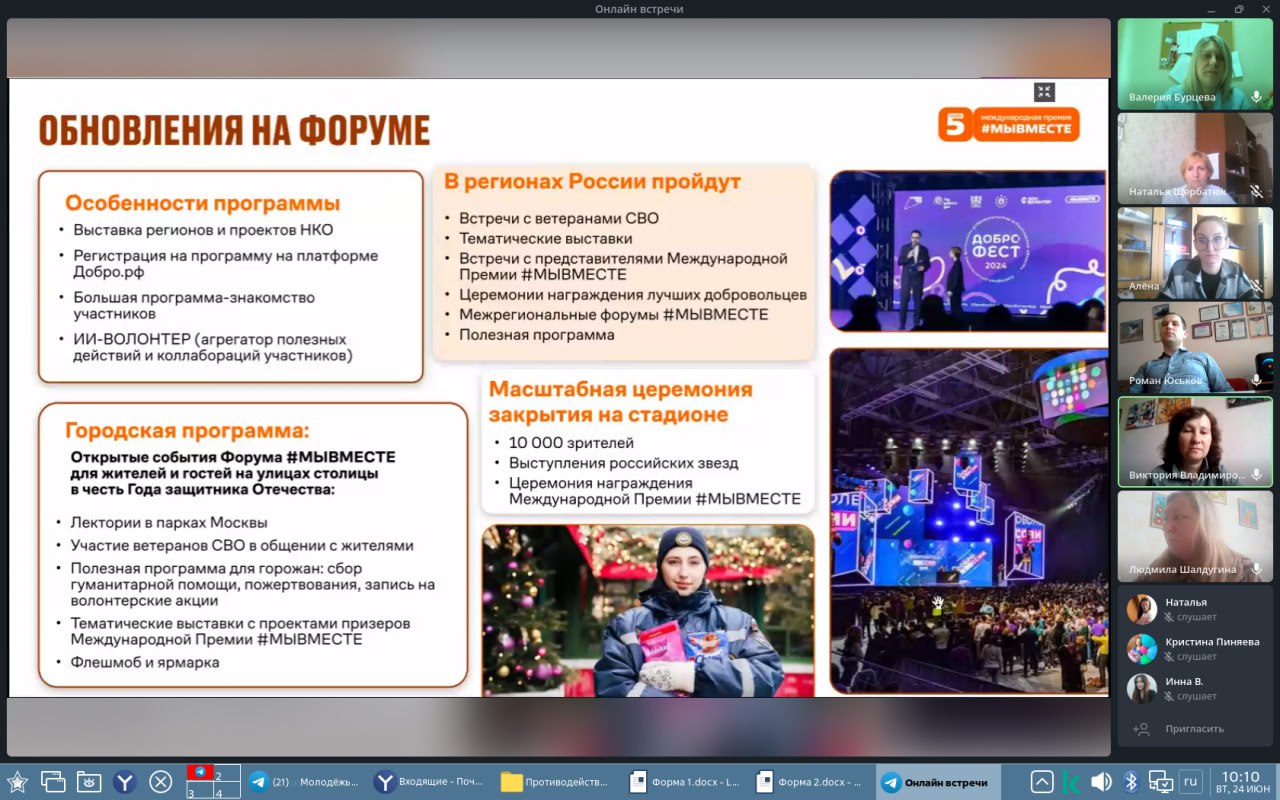1280x800 pixels.
Task: Click the Kaspersky K tray icon
Action: pos(1072,782)
